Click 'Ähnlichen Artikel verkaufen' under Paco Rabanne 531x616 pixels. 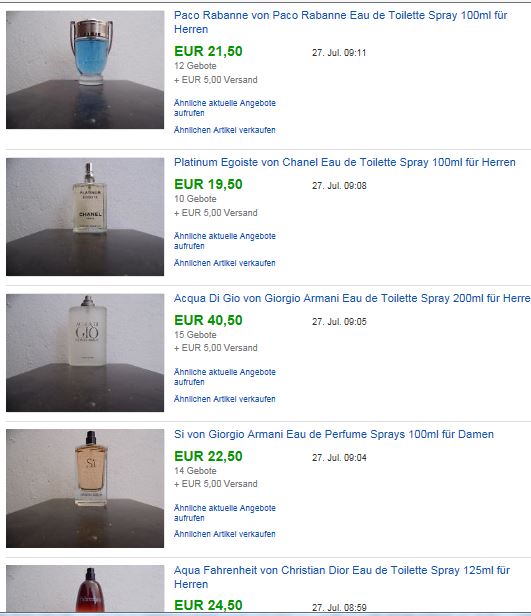coord(225,130)
